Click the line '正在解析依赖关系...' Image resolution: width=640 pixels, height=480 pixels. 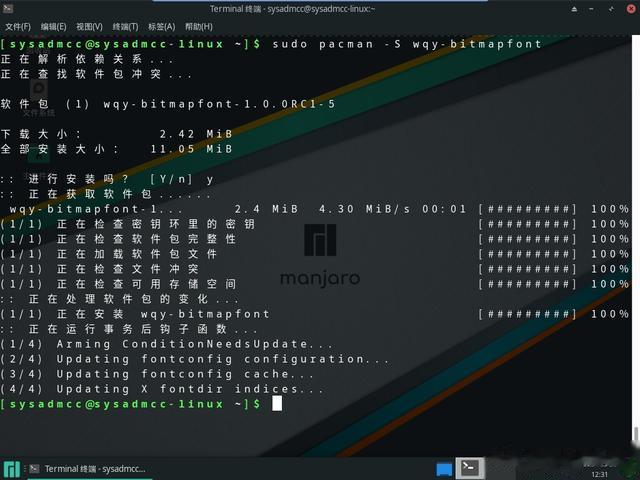click(x=87, y=59)
